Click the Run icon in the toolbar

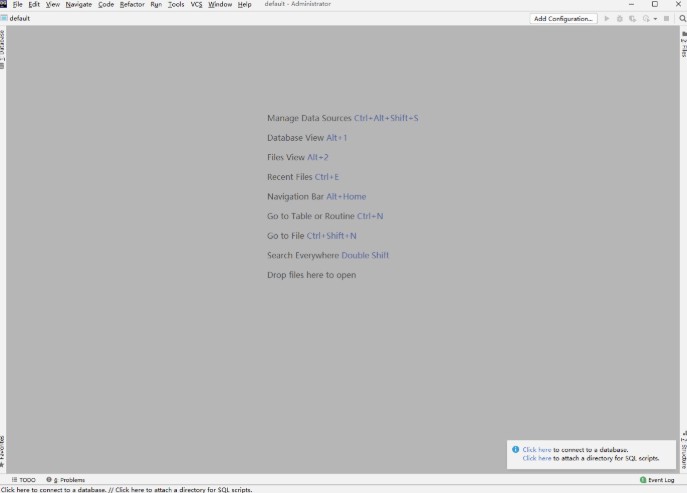[606, 18]
